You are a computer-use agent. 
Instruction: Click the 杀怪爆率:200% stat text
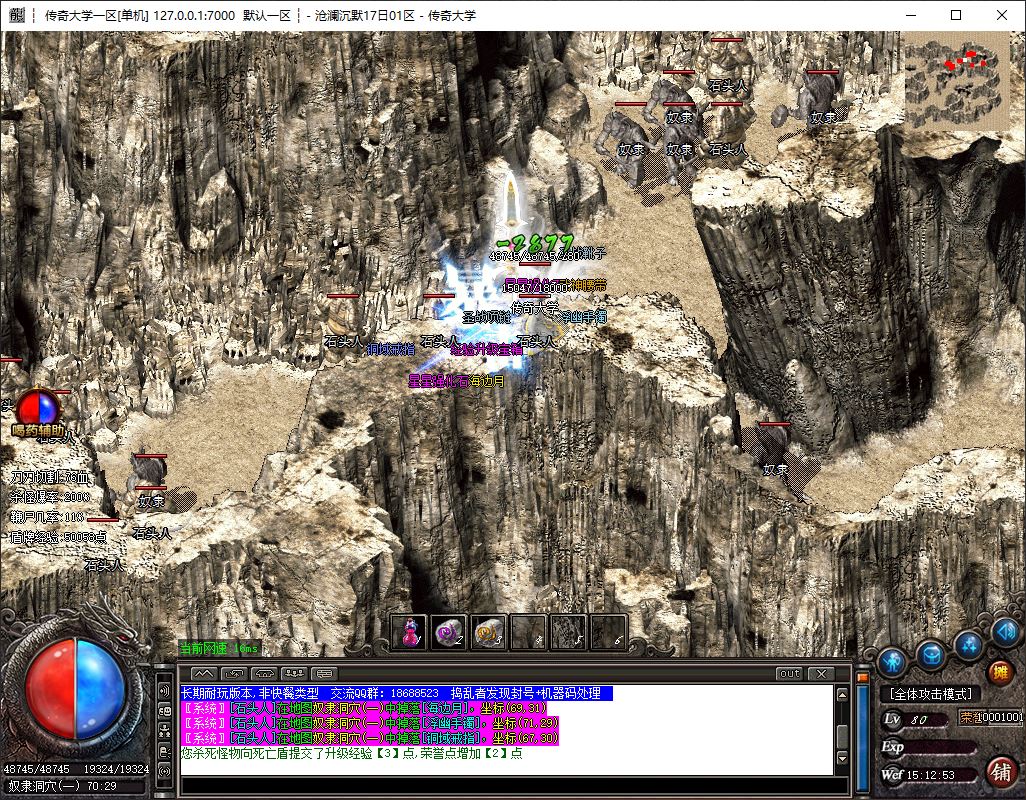50,497
